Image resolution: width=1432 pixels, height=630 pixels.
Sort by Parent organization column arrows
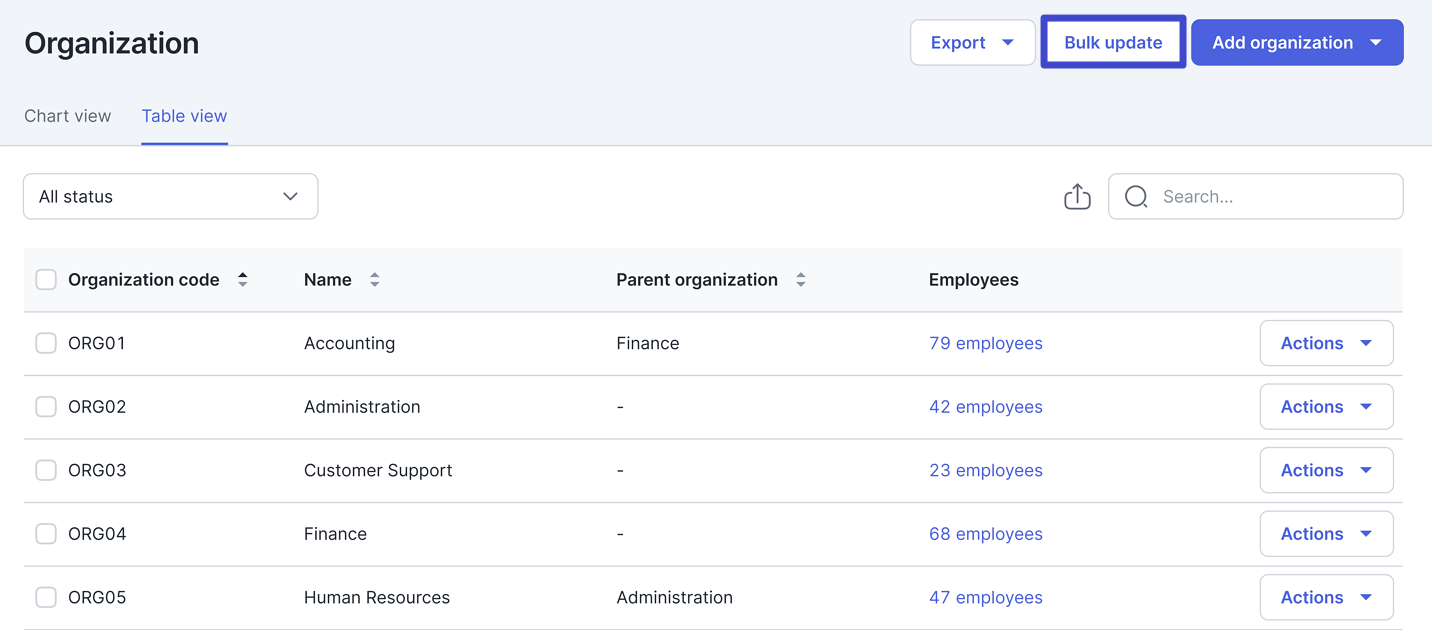(x=801, y=280)
